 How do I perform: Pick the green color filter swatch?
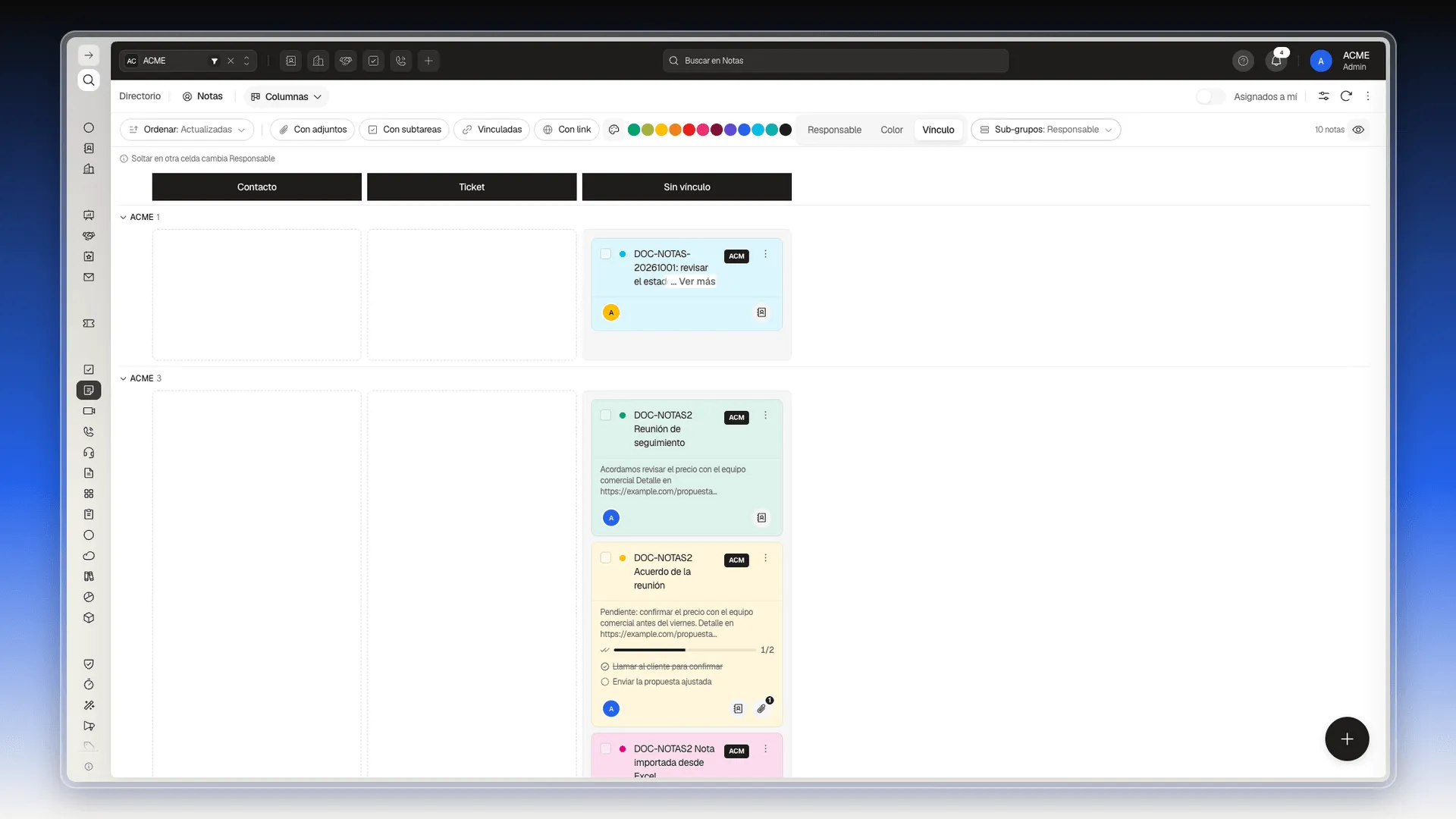coord(634,130)
